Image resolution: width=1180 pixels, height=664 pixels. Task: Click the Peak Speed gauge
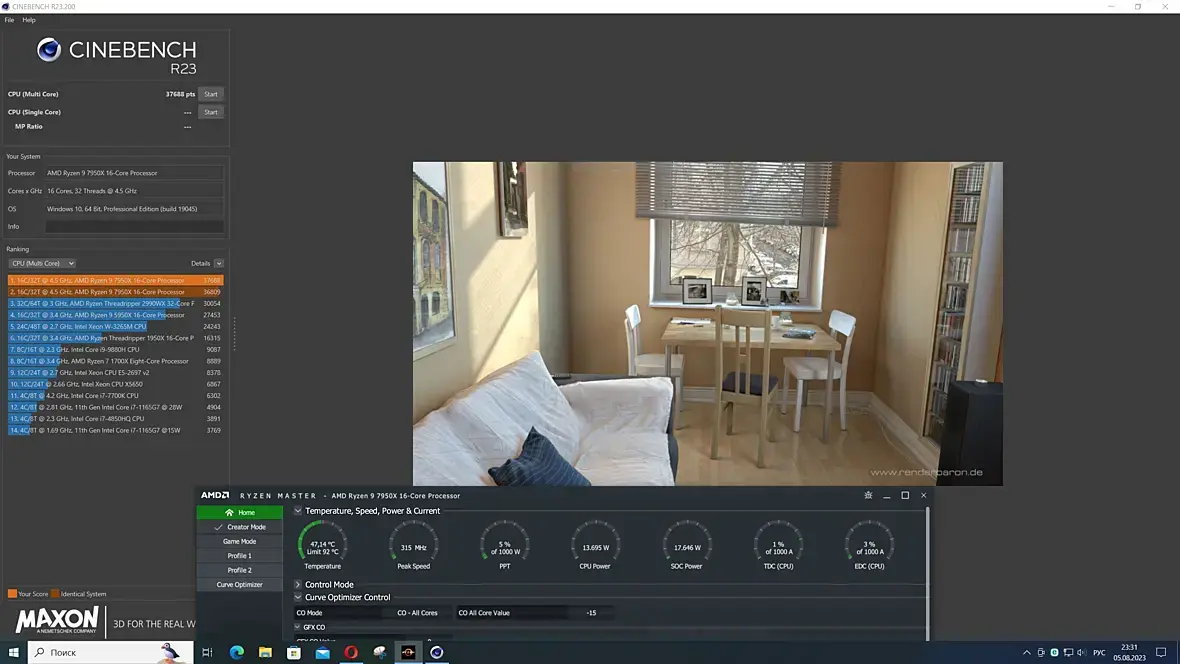click(x=414, y=544)
